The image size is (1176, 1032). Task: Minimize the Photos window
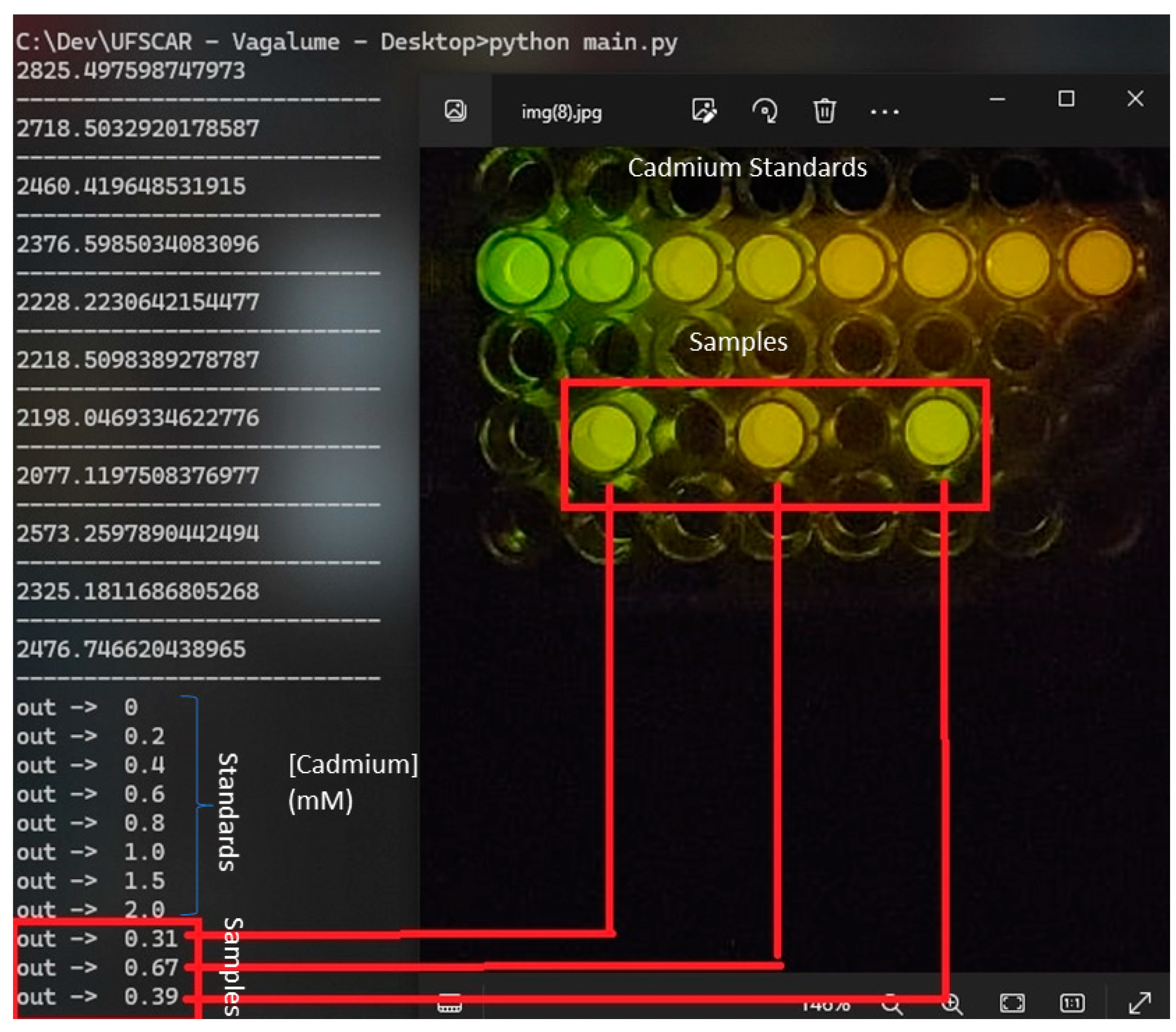point(997,99)
